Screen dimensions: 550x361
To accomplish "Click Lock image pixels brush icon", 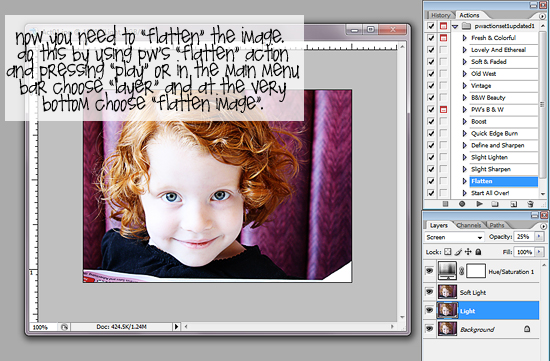I will coord(458,252).
